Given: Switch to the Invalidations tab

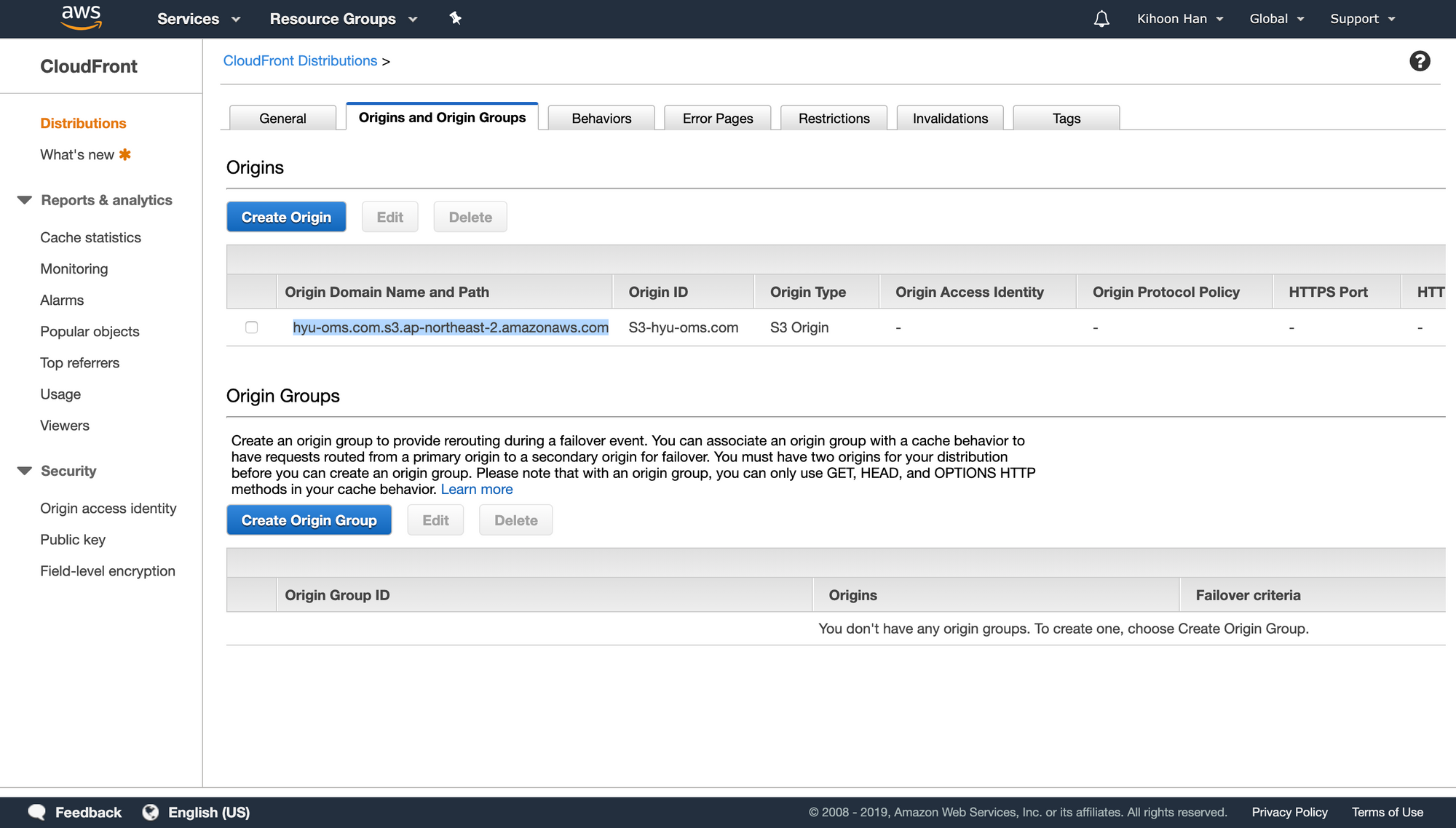Looking at the screenshot, I should (950, 118).
